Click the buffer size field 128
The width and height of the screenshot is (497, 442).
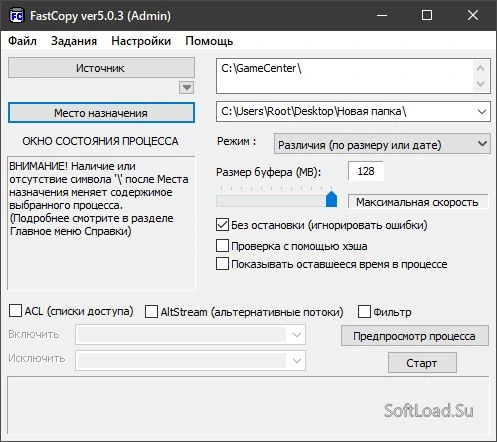(x=366, y=171)
